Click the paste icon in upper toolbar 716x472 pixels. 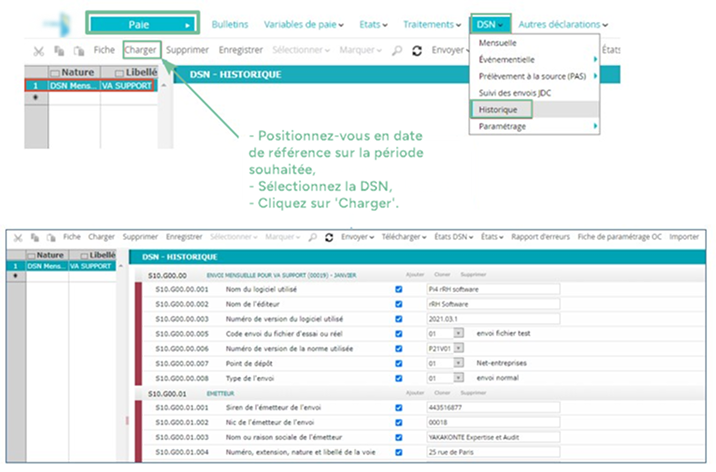tap(77, 49)
